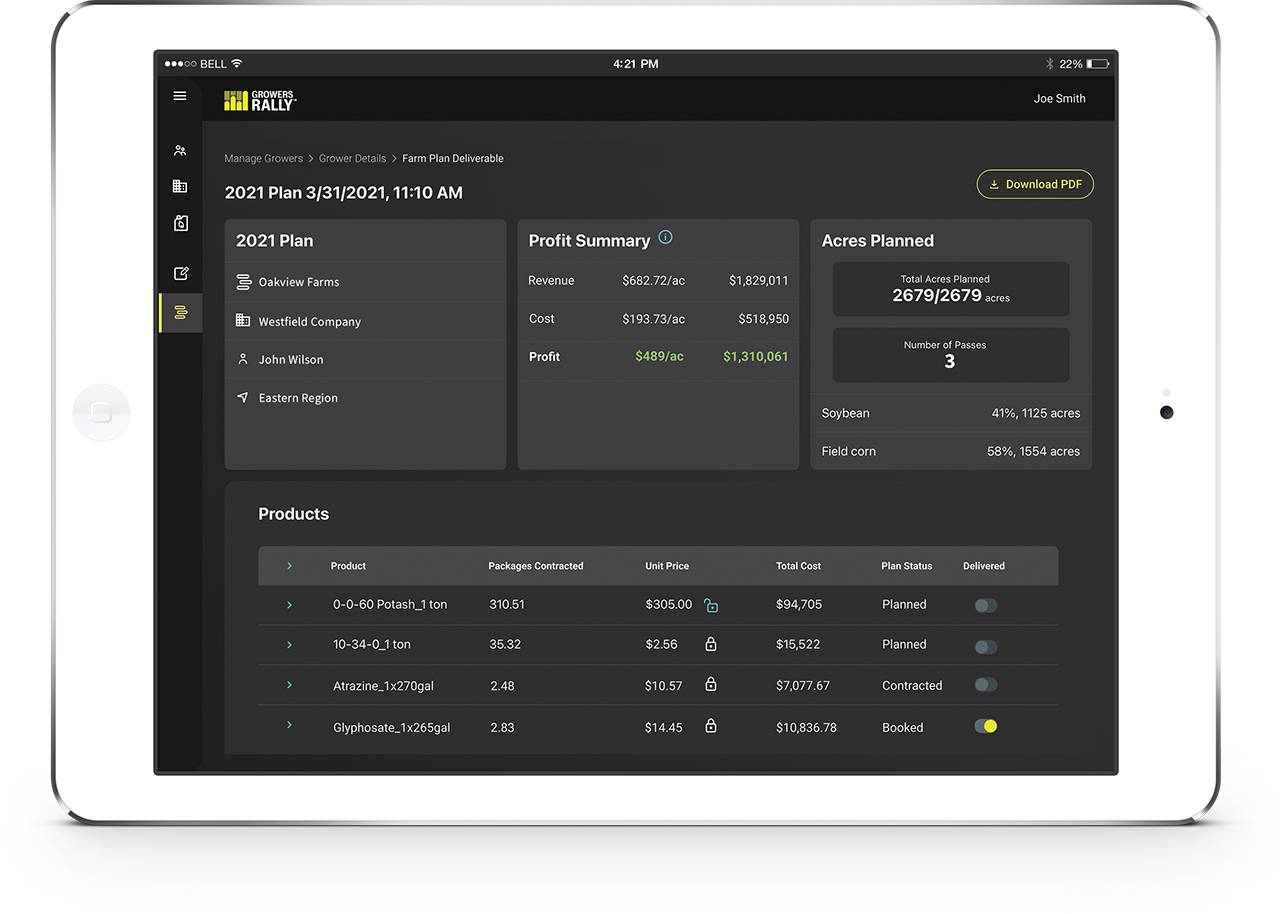The image size is (1280, 914).
Task: Open the company building icon in sidebar
Action: (x=180, y=186)
